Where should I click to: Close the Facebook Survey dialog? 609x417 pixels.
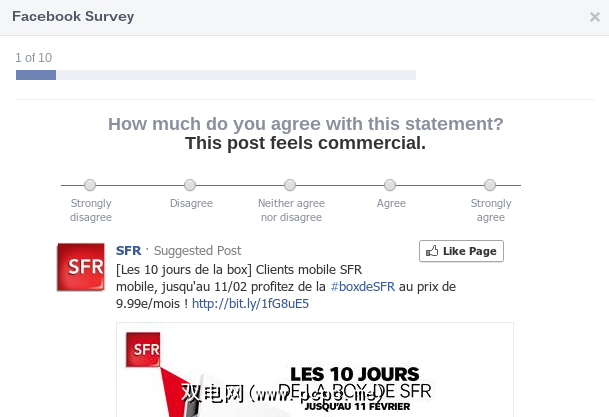(x=595, y=17)
